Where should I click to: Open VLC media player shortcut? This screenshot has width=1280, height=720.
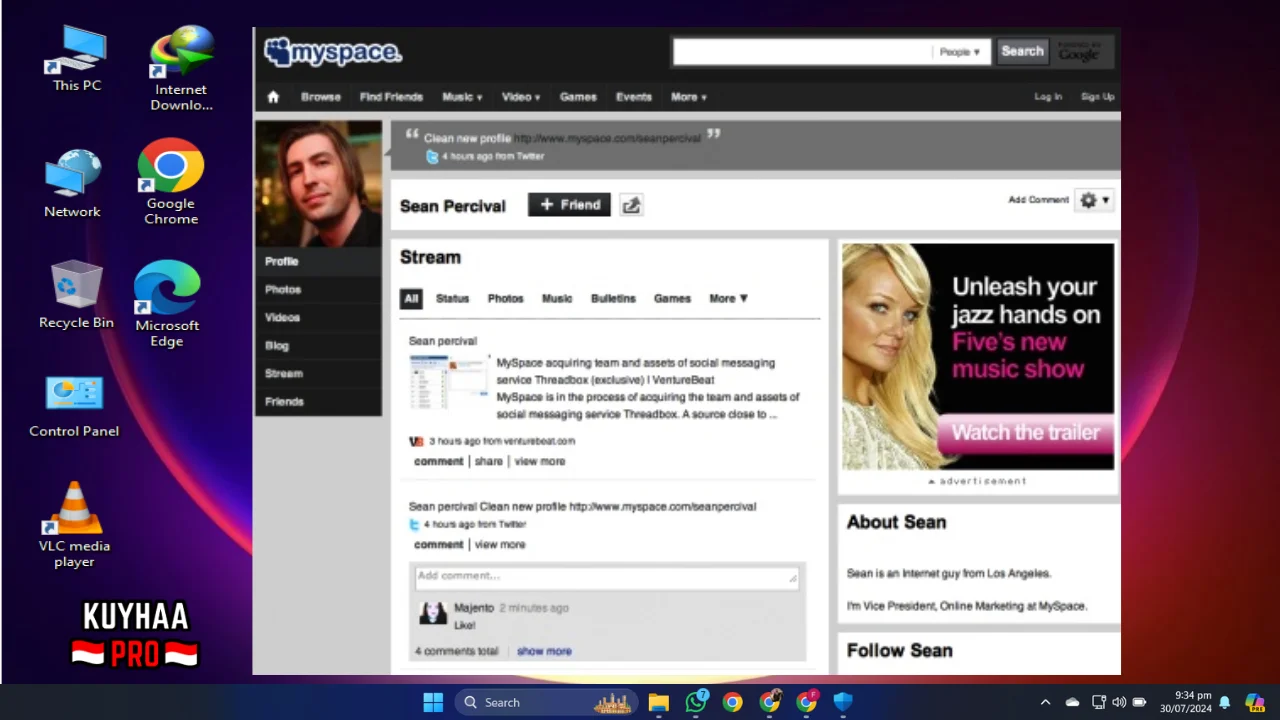pyautogui.click(x=74, y=524)
